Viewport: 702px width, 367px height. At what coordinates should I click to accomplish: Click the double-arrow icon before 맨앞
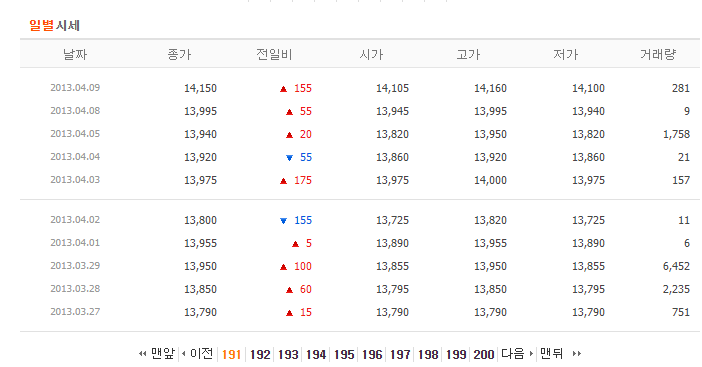[x=142, y=354]
